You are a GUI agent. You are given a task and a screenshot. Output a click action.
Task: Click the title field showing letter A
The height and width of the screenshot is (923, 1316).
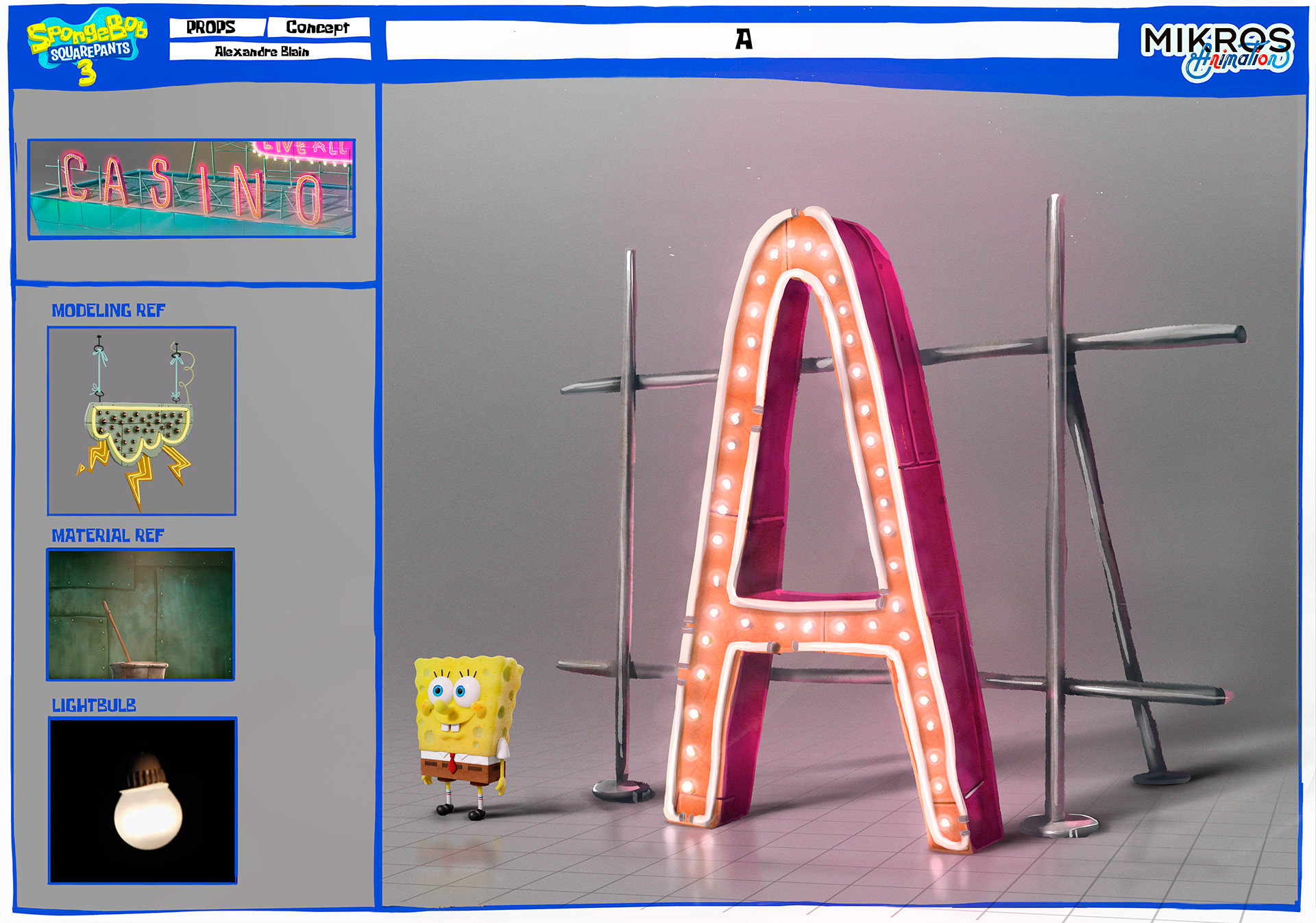pyautogui.click(x=744, y=40)
